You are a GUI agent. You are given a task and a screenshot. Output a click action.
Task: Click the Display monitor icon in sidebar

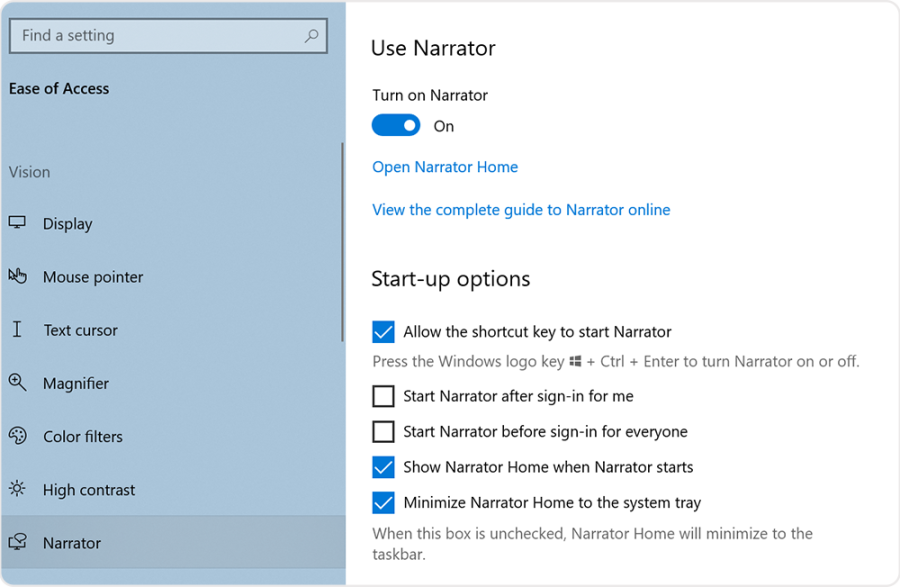[x=17, y=223]
